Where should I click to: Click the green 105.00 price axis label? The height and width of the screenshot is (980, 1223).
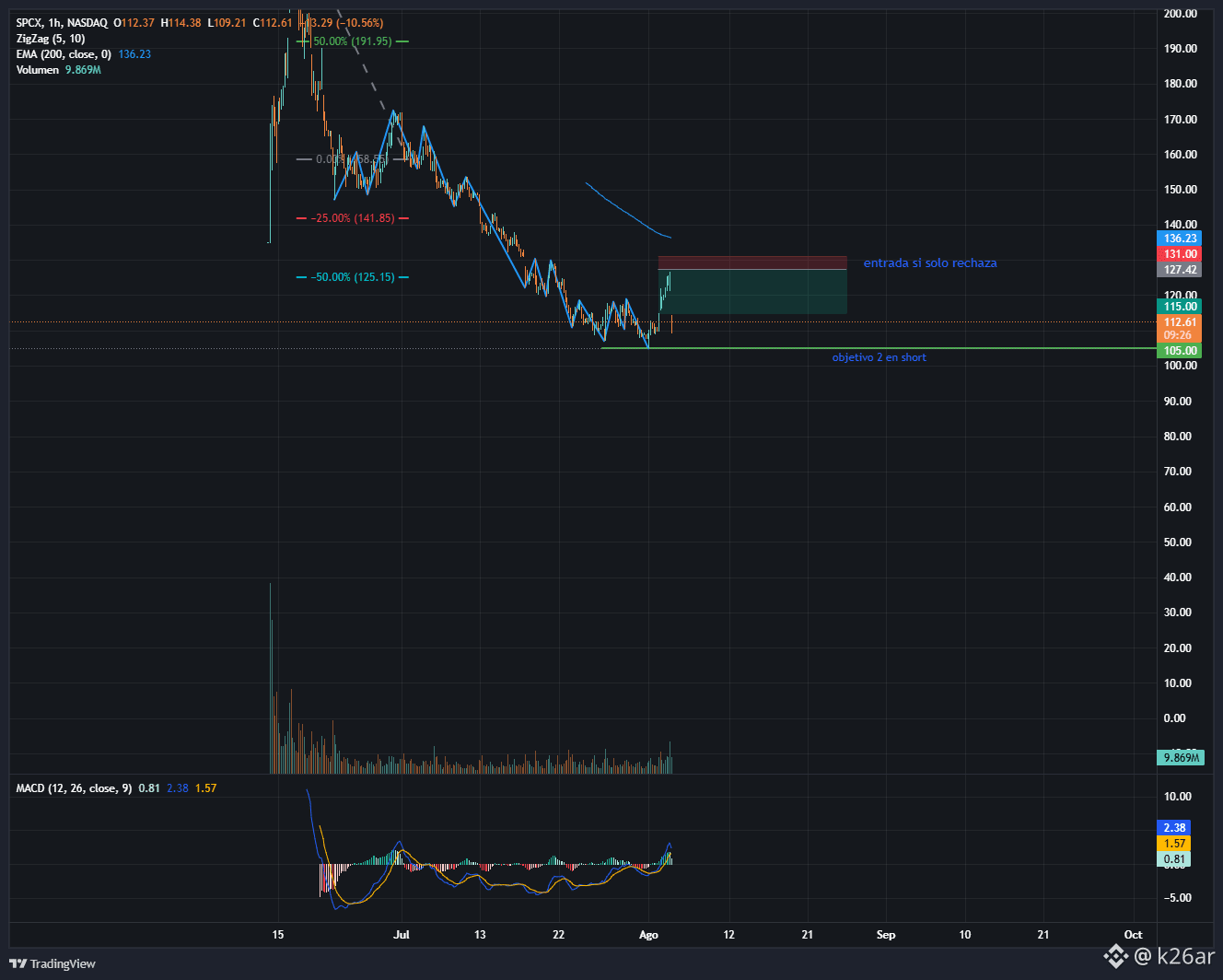(x=1179, y=351)
